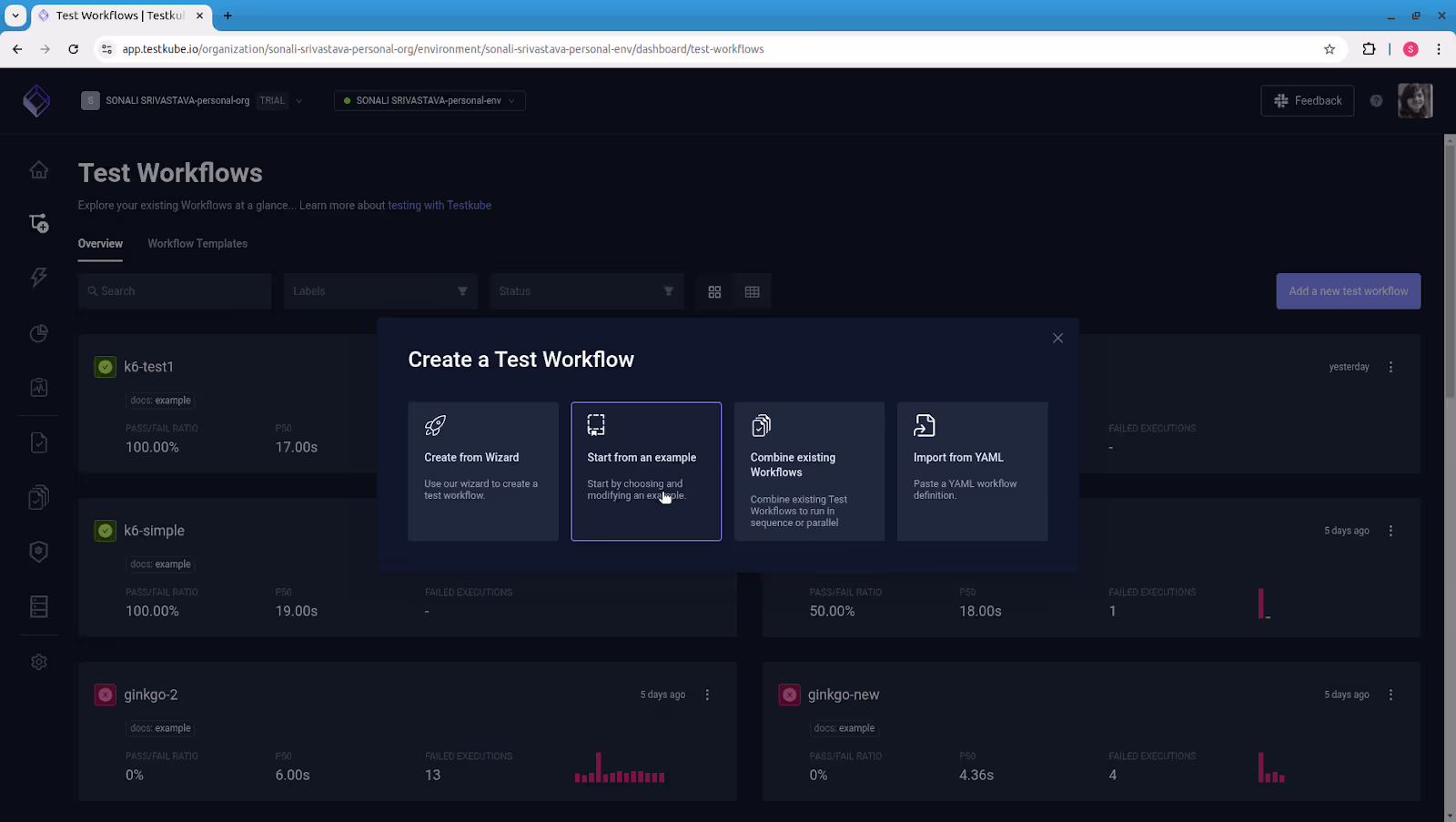
Task: Follow the testing with Testkube link
Action: click(x=440, y=206)
